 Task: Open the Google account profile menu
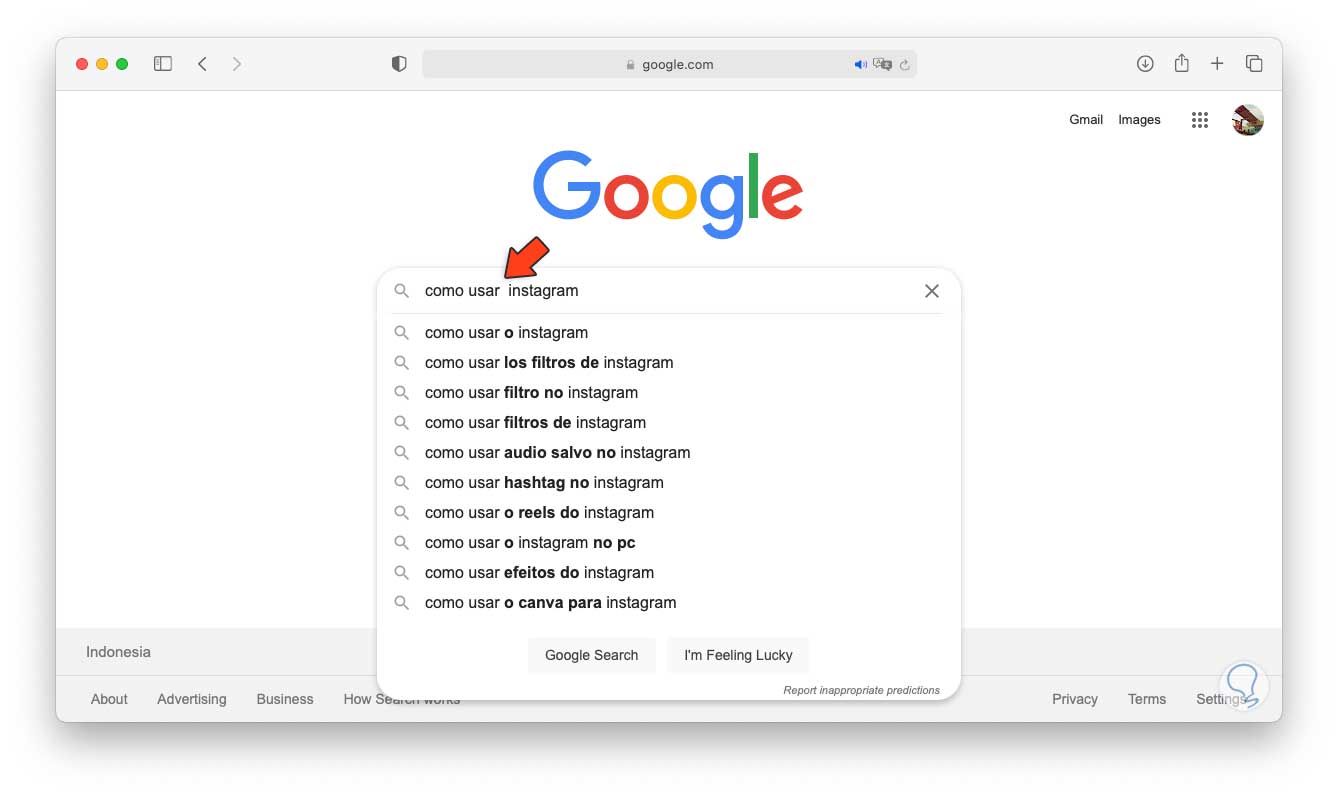tap(1247, 120)
